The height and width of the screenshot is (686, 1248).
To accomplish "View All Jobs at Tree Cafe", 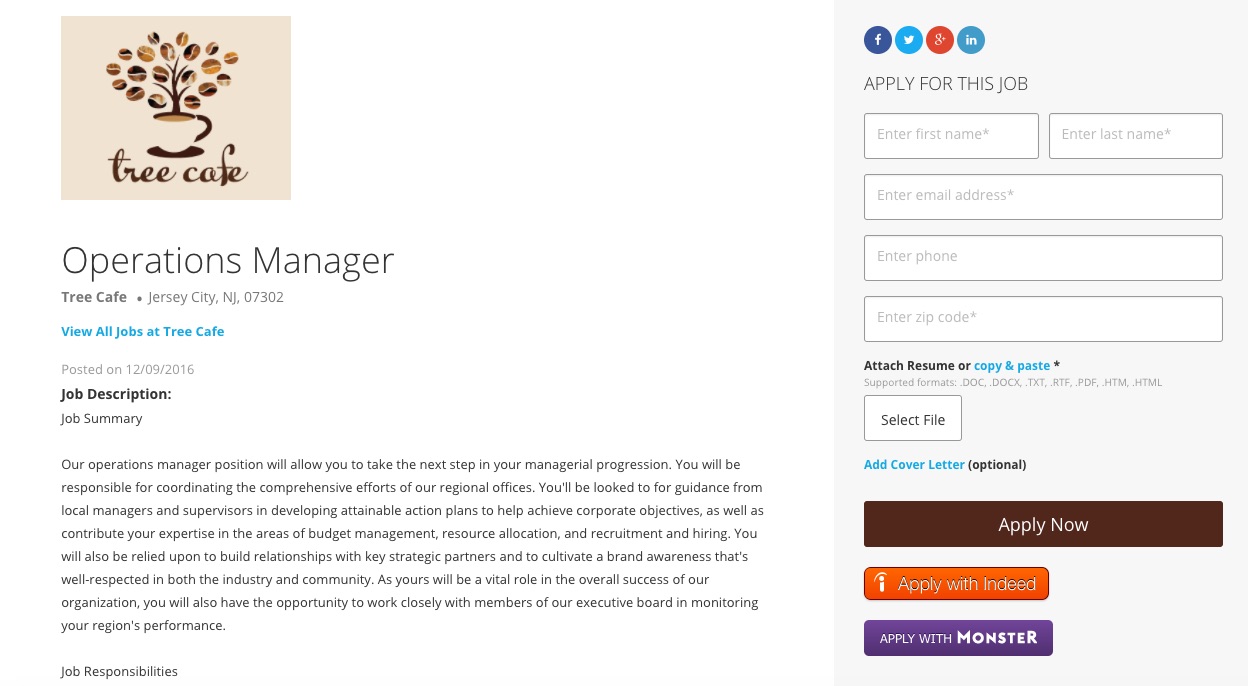I will point(142,332).
